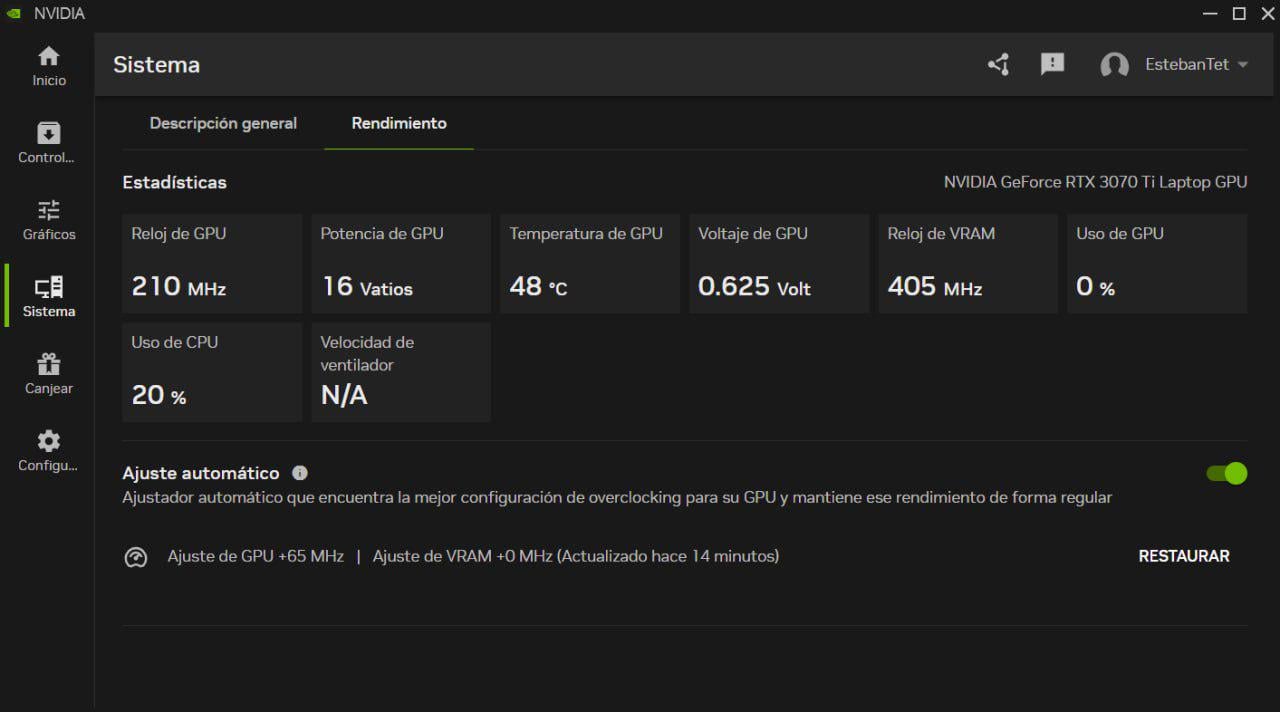Image resolution: width=1280 pixels, height=712 pixels.
Task: Click the info icon beside Ajuste automático
Action: coord(300,473)
